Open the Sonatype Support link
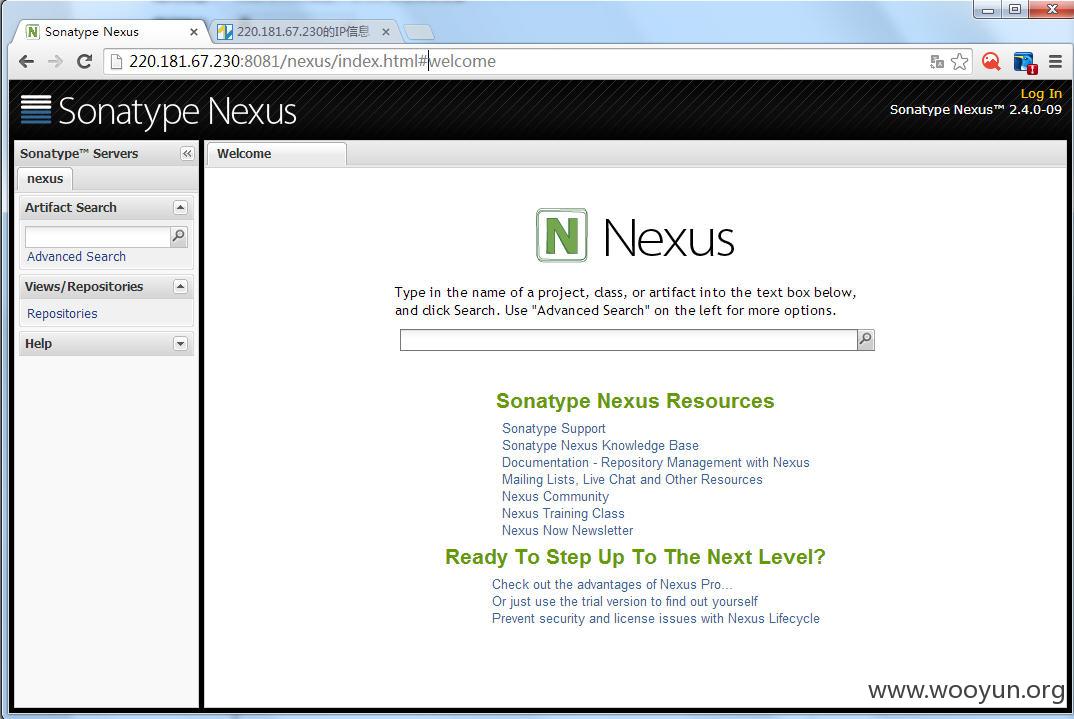1074x719 pixels. (553, 428)
